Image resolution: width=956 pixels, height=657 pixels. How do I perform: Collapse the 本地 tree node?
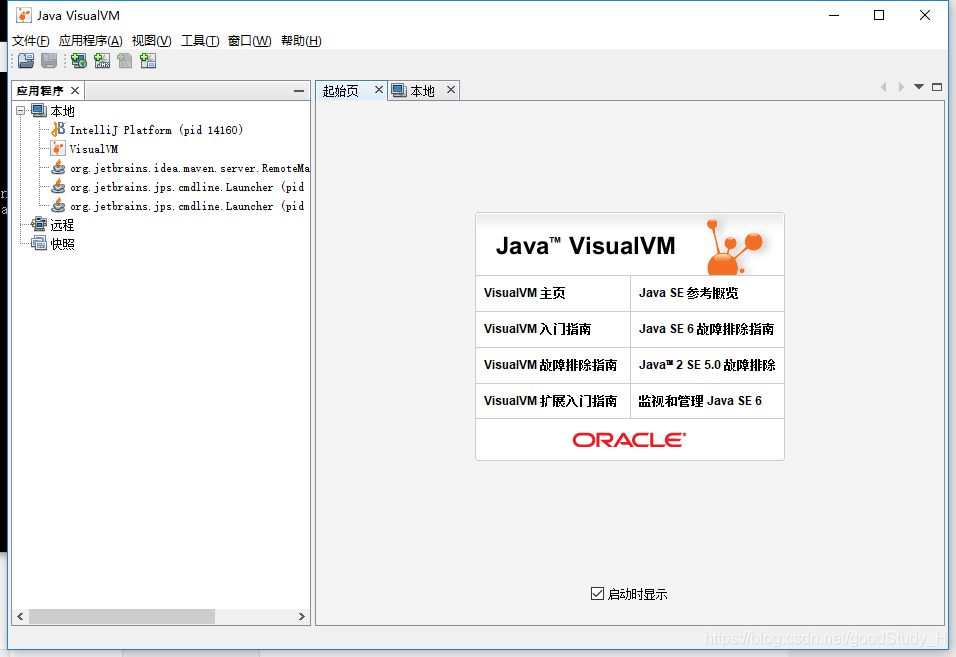[x=21, y=110]
